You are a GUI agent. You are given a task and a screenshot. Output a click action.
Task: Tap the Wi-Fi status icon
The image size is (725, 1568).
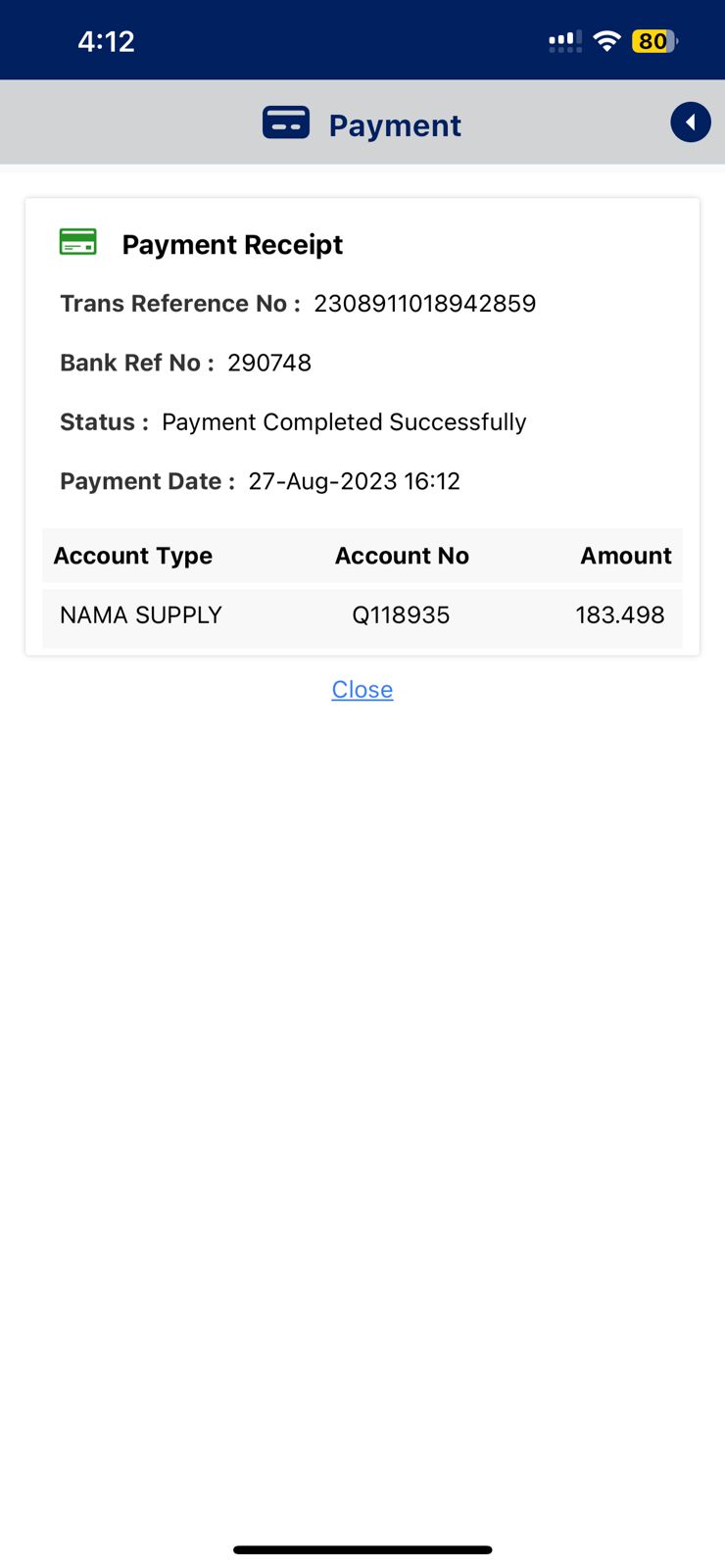pos(607,41)
